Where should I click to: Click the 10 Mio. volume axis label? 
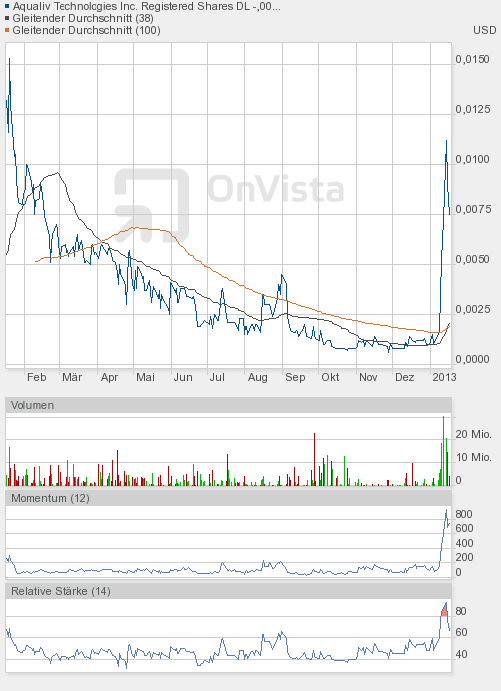coord(473,457)
